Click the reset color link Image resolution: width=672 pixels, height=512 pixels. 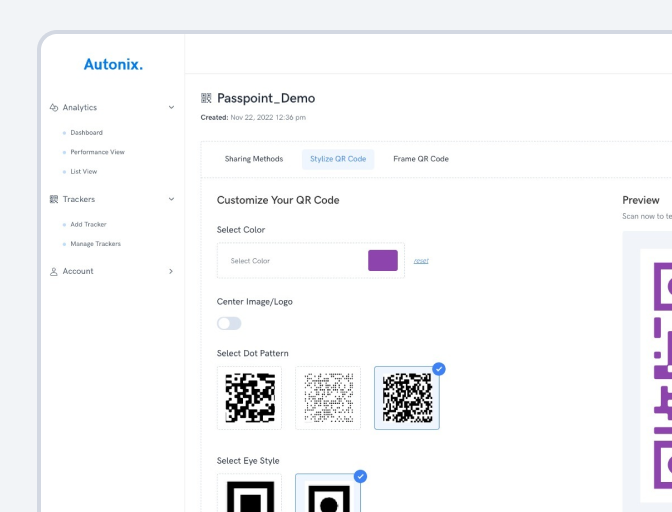point(421,261)
